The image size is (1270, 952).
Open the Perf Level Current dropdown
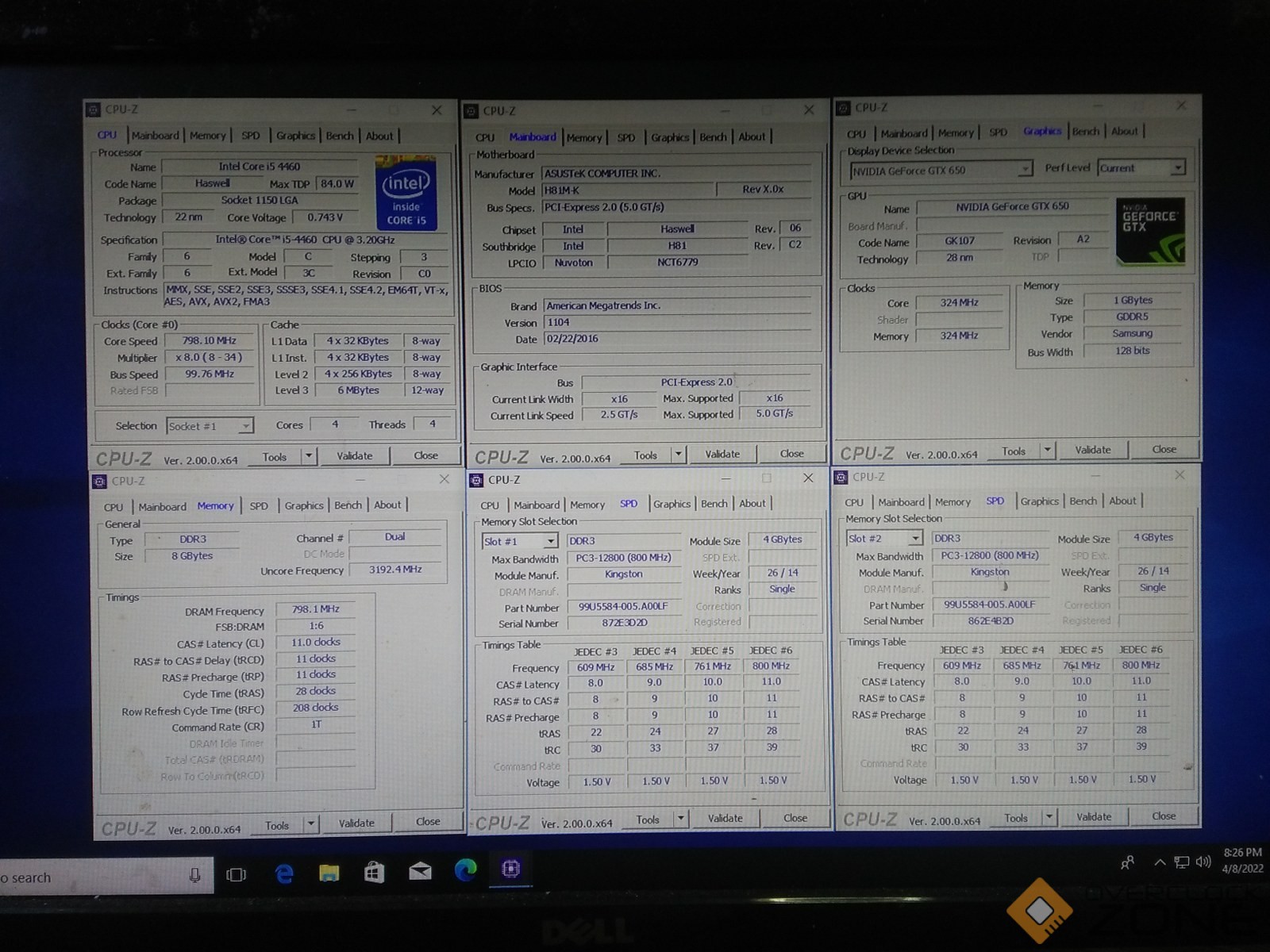click(x=1141, y=168)
